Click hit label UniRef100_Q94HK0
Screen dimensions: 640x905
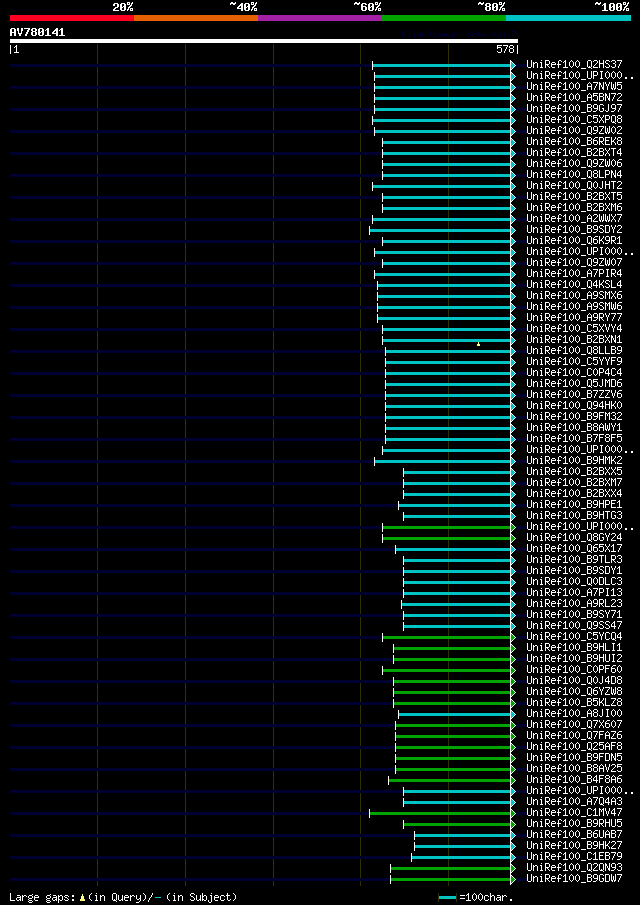574,406
